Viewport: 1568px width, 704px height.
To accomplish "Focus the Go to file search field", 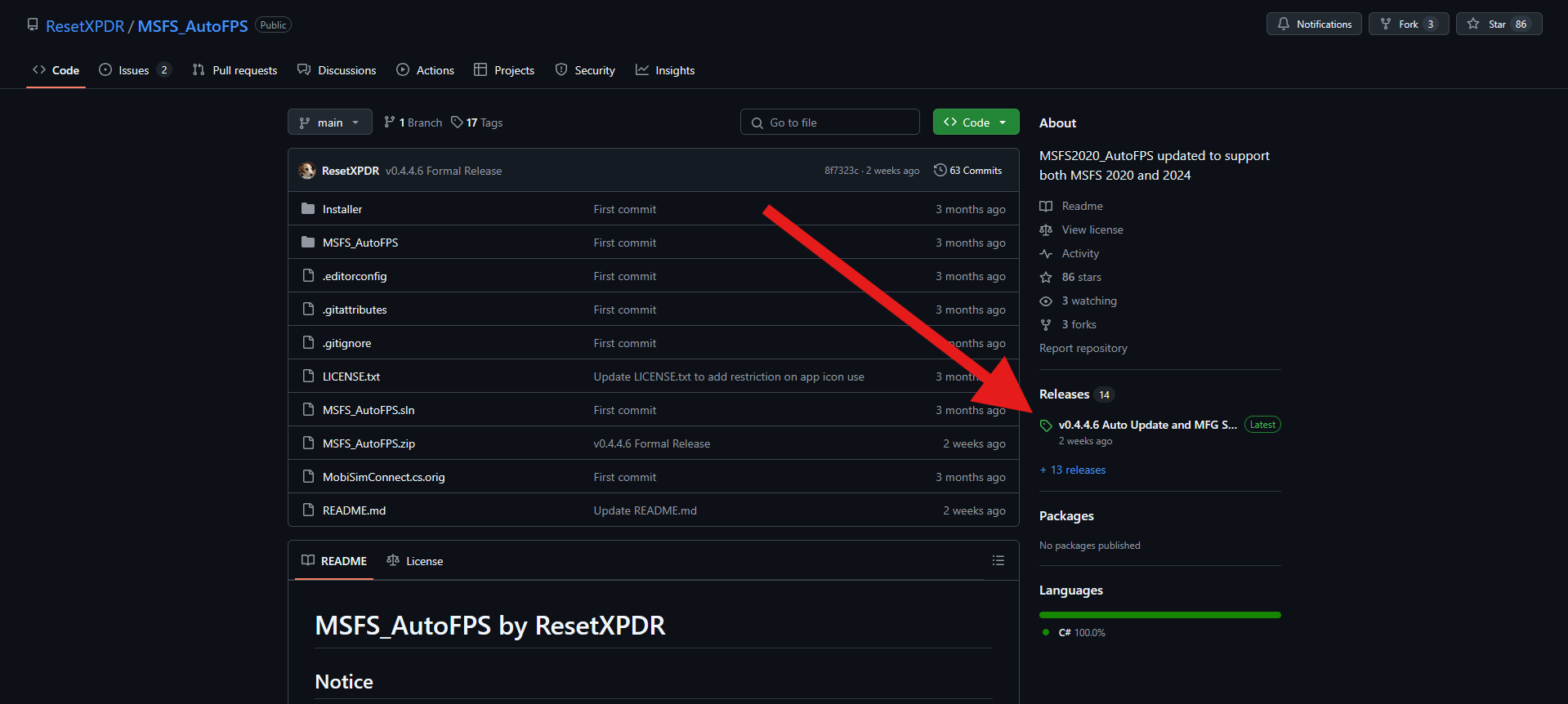I will click(x=830, y=123).
